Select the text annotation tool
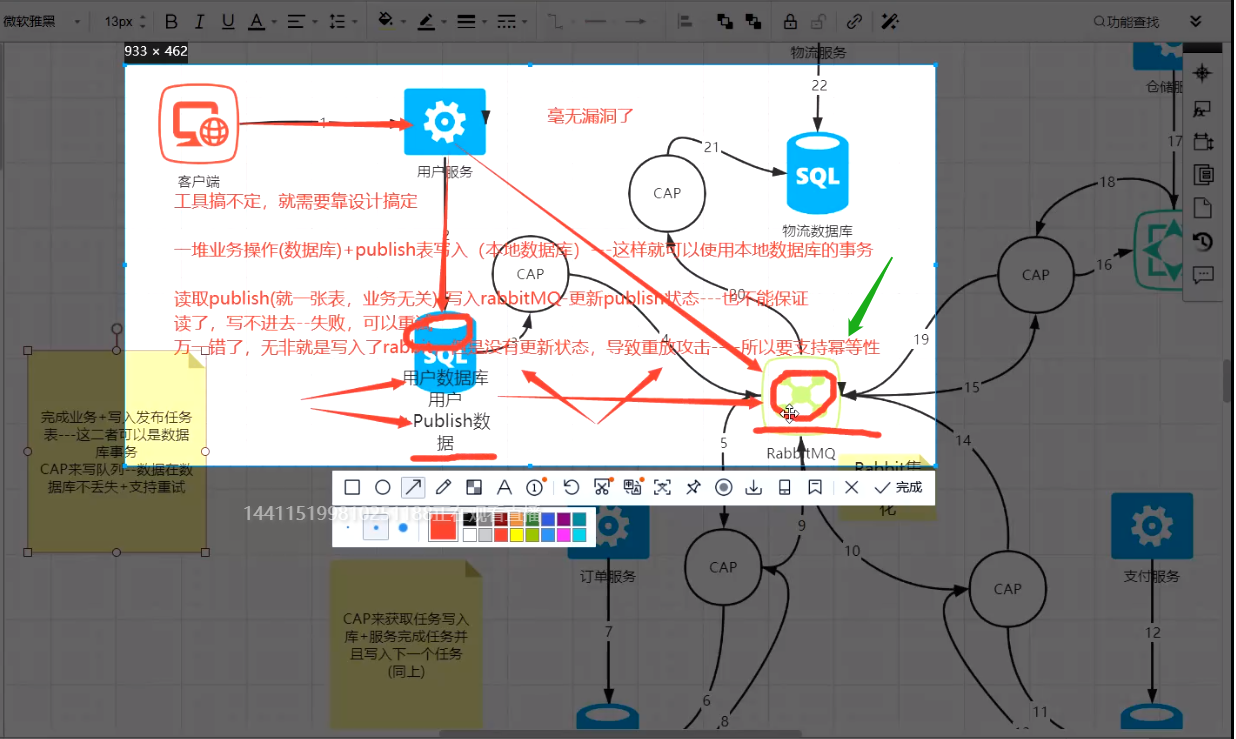The height and width of the screenshot is (739, 1236). point(506,487)
